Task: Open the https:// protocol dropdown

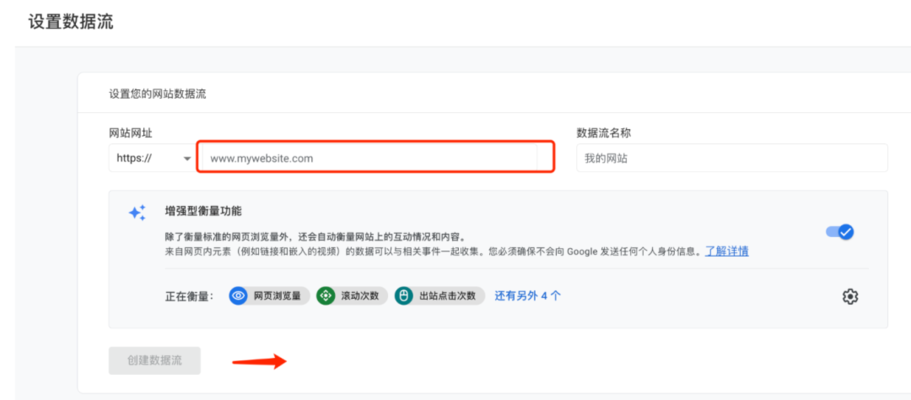Action: pos(152,158)
